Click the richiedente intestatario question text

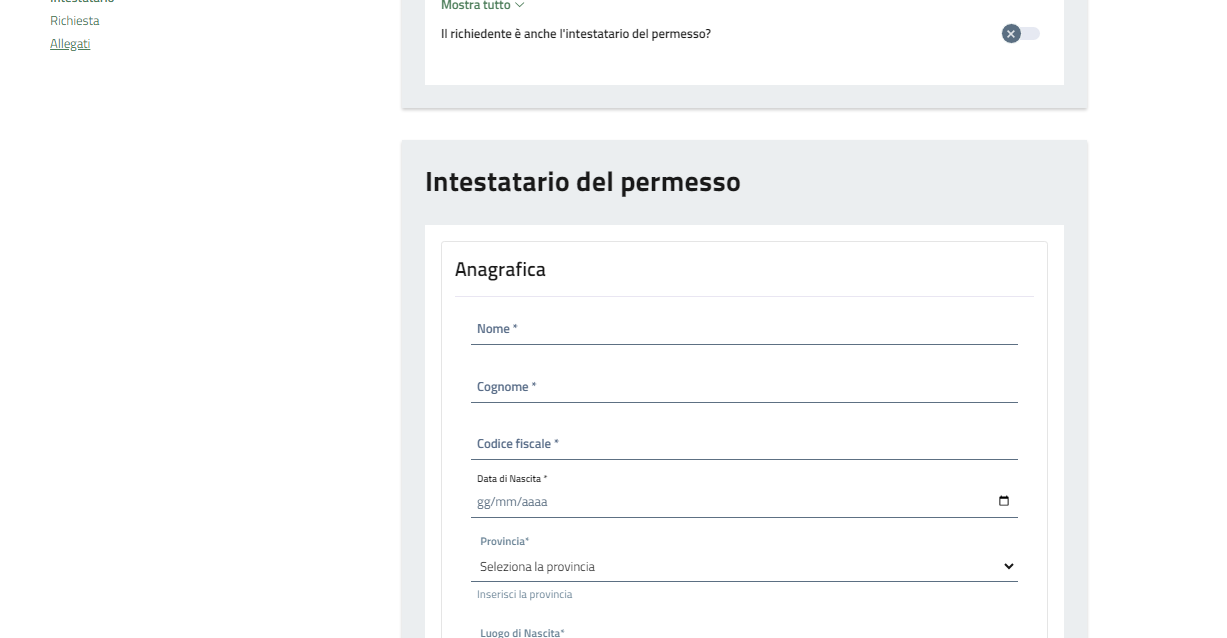pos(576,34)
